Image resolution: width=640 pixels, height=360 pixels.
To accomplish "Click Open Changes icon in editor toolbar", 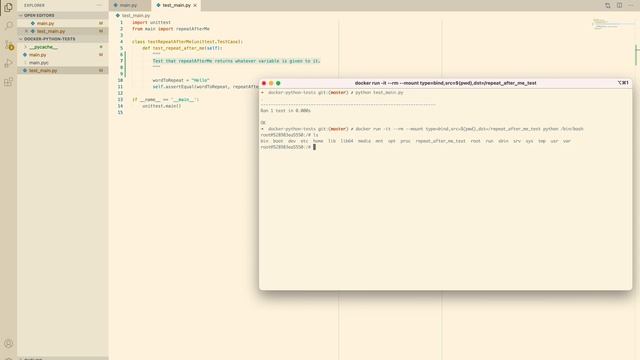I will (x=607, y=5).
